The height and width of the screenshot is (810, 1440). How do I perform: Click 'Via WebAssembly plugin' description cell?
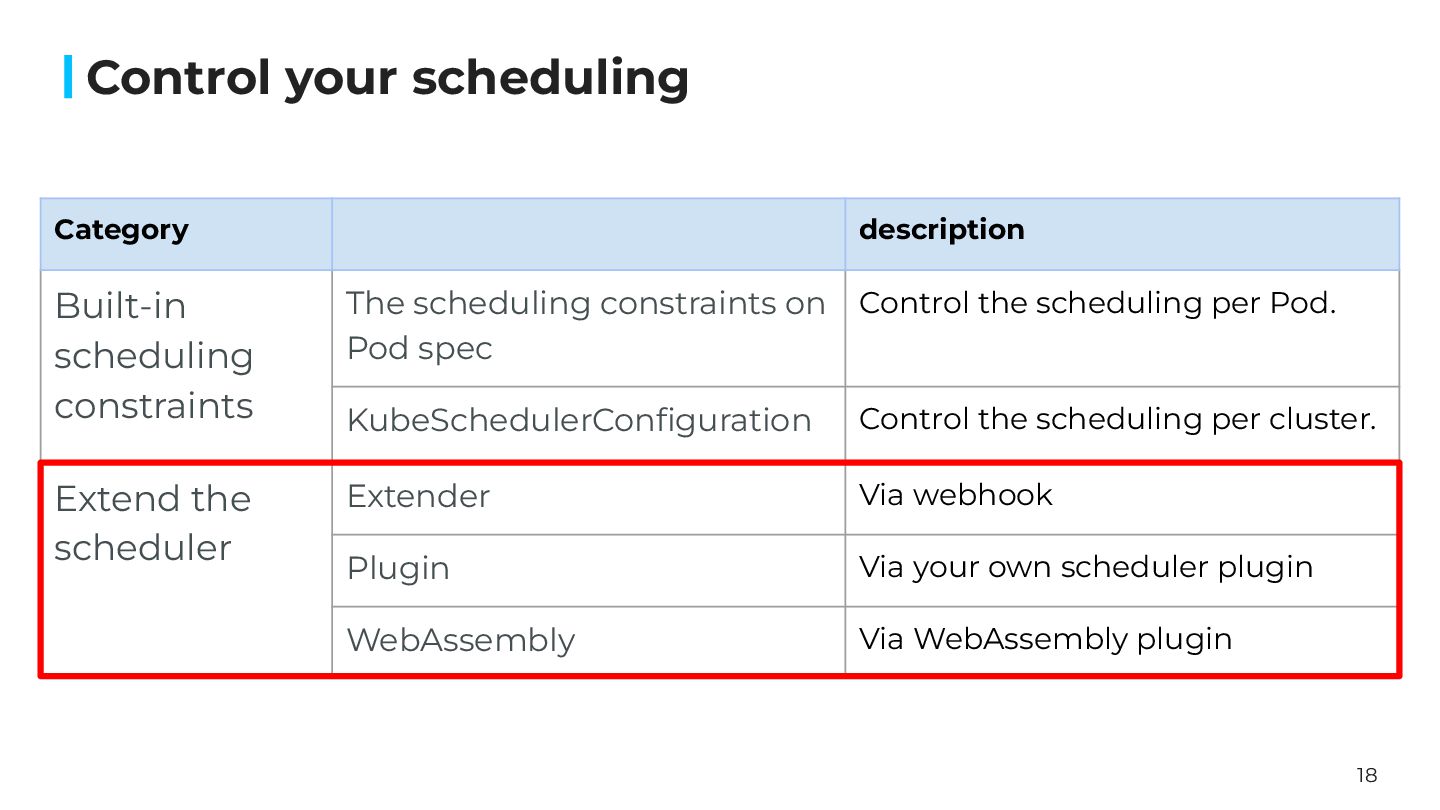pyautogui.click(x=1045, y=639)
